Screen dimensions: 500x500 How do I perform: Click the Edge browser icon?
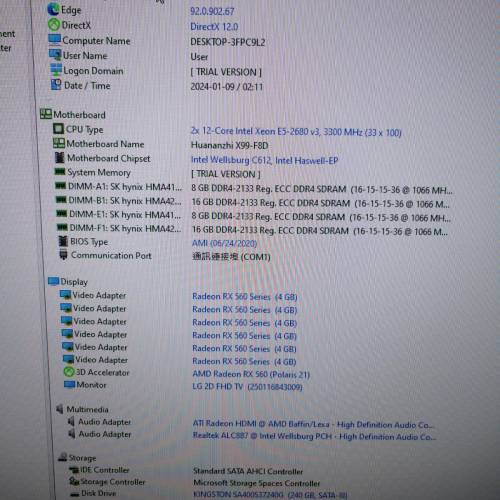pyautogui.click(x=53, y=9)
